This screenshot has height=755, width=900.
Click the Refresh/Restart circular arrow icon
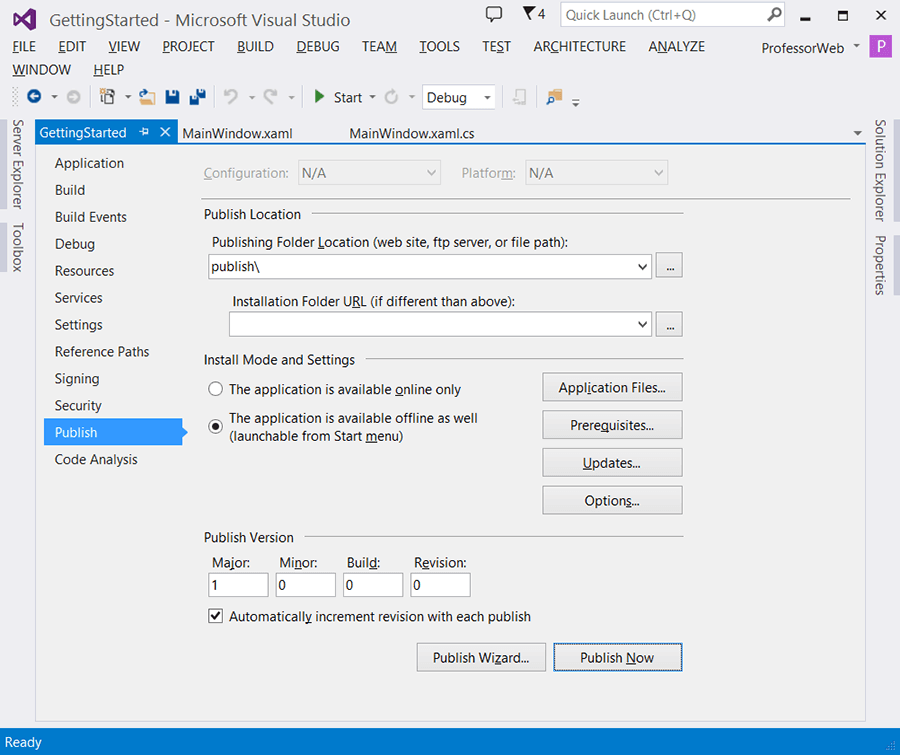click(391, 97)
